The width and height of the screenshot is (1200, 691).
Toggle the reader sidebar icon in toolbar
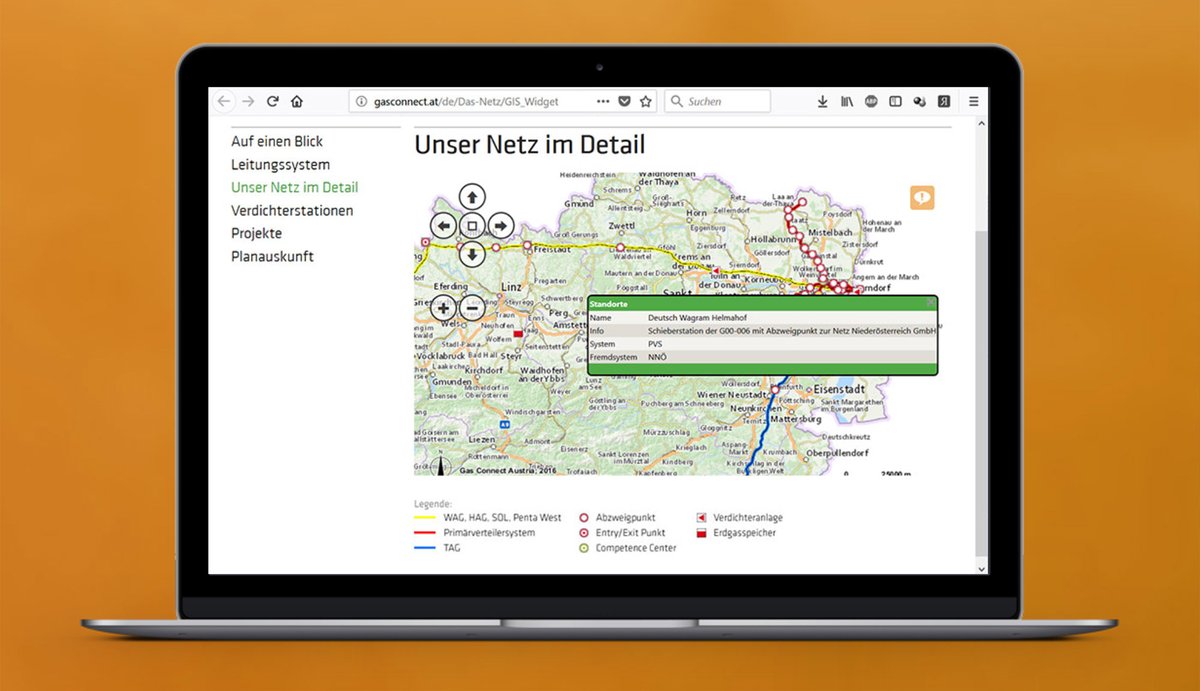[x=895, y=101]
